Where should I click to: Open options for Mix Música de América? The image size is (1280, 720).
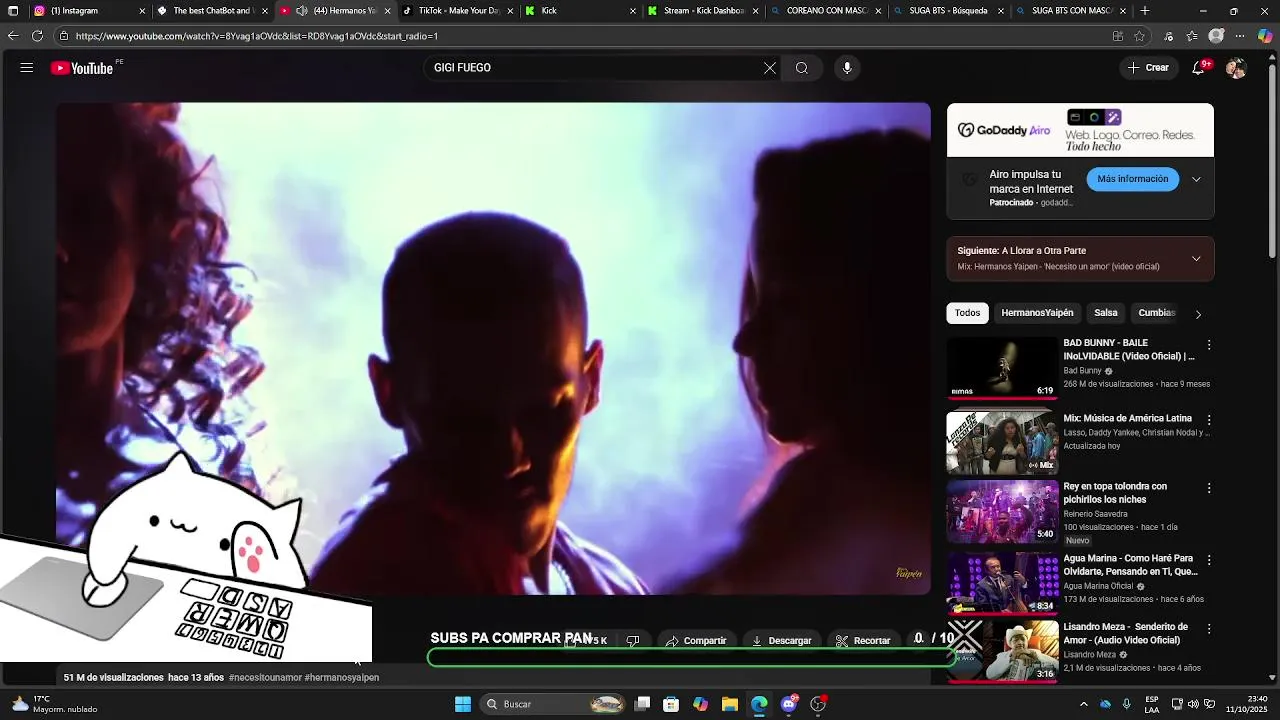click(1209, 421)
